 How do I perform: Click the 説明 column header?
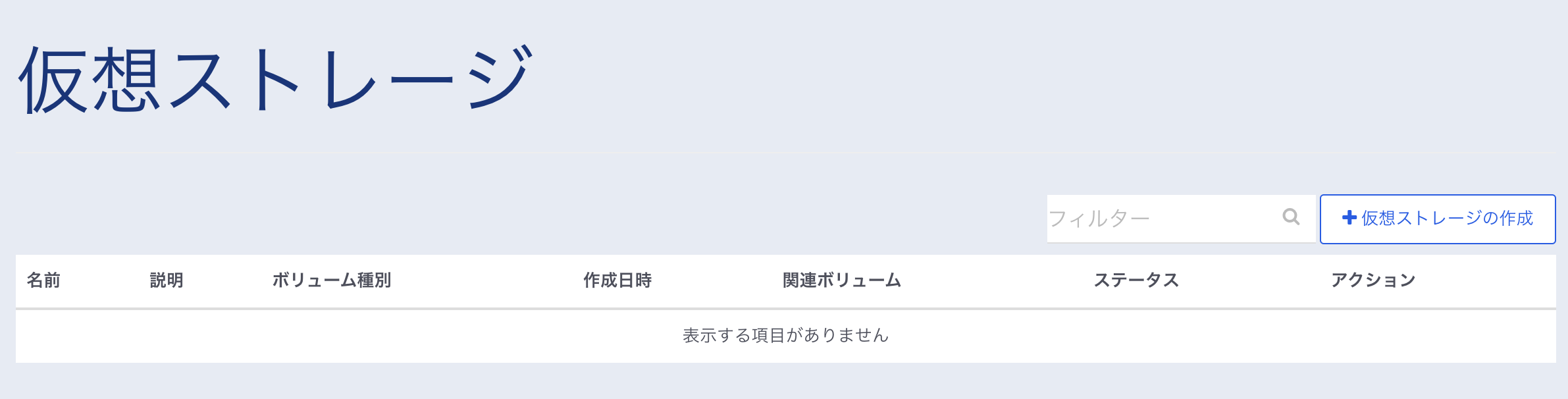pos(167,280)
